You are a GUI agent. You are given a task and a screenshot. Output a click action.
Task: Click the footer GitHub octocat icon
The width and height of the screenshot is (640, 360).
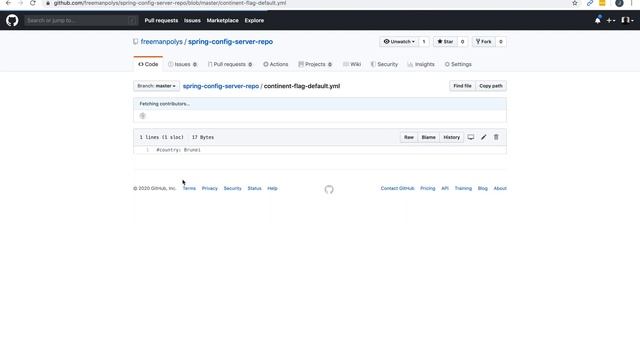[x=329, y=189]
